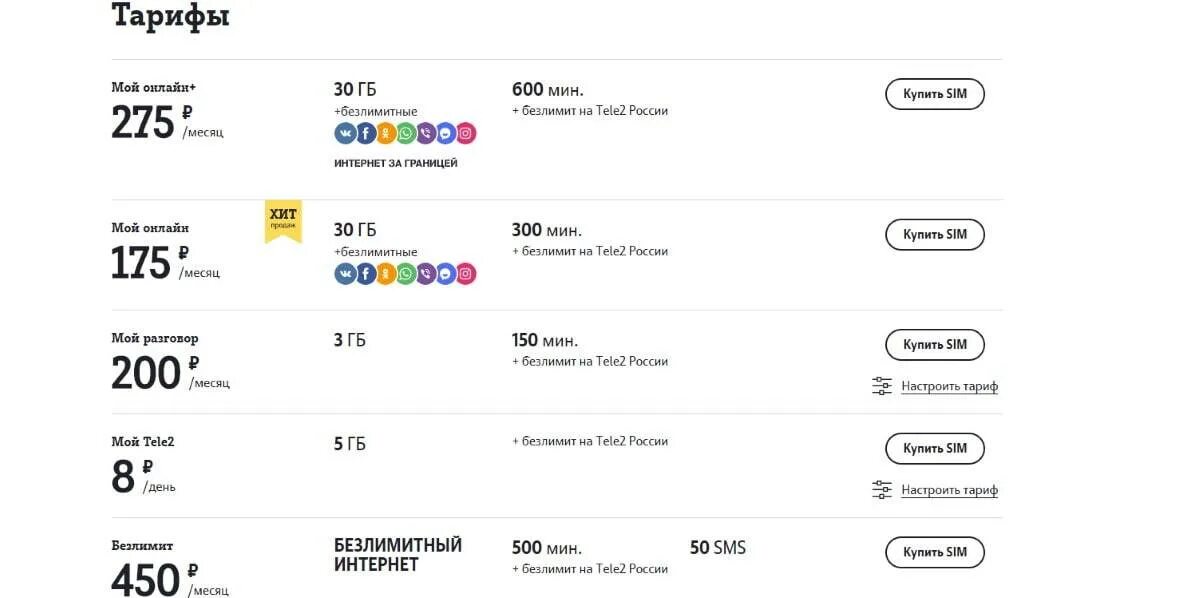Click Viber icon in Мой онлайн 175 tariff
The width and height of the screenshot is (1200, 598).
425,273
